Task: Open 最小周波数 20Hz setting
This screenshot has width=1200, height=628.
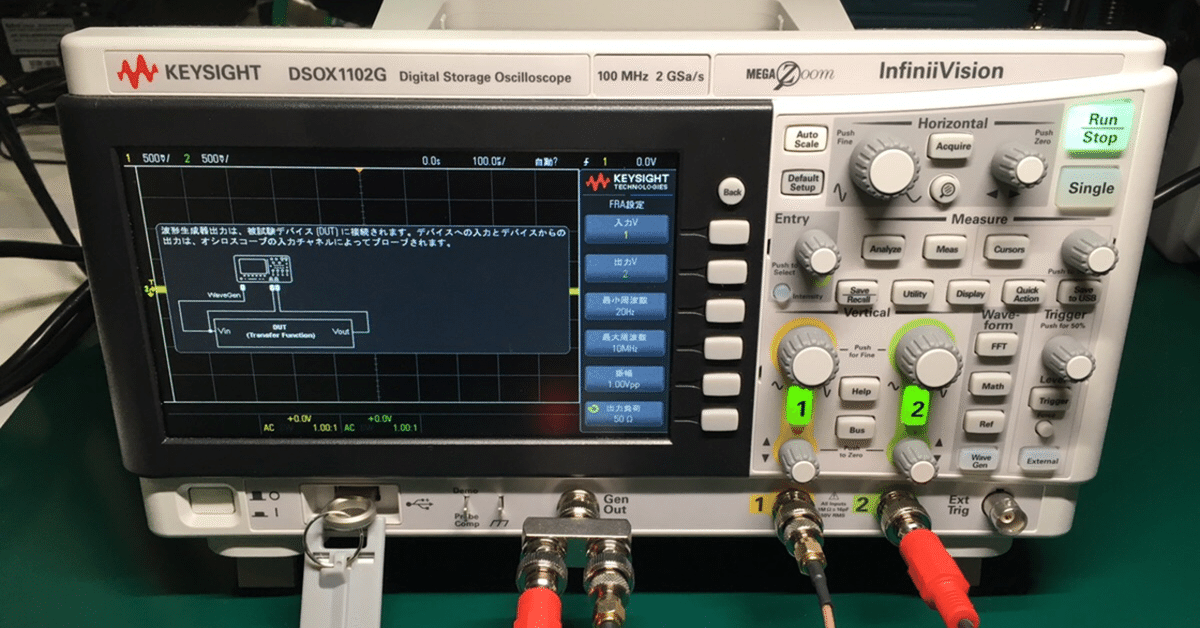Action: [x=626, y=305]
